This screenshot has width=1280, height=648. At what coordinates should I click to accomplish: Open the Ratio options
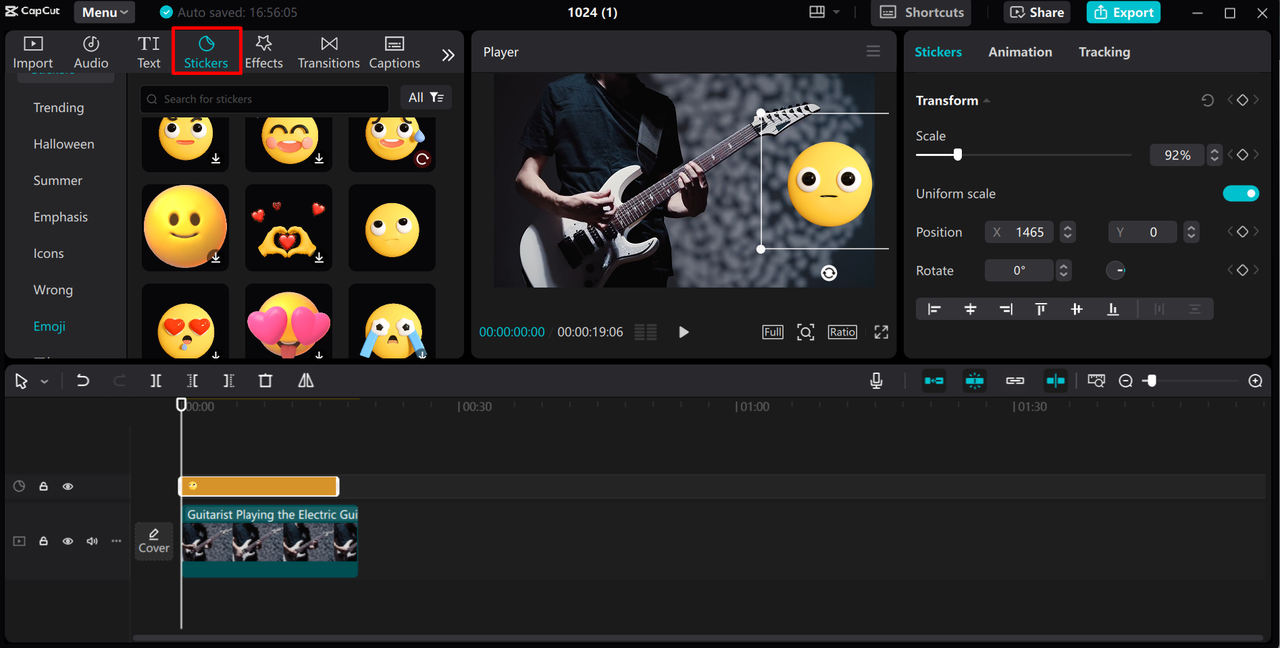click(842, 332)
